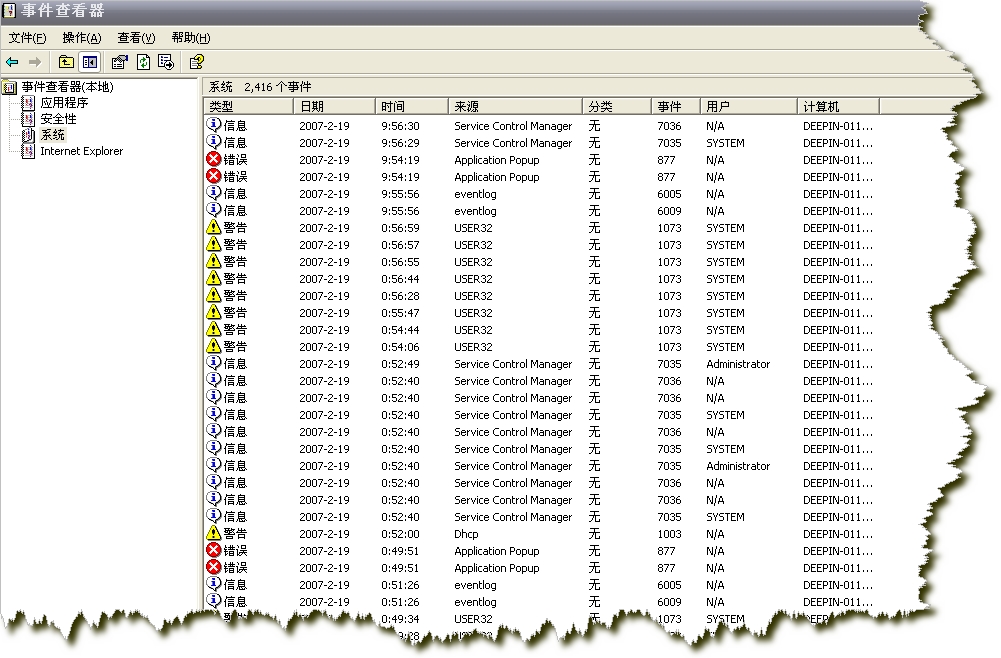
Task: Click the error icon of first Application Popup event
Action: (x=214, y=160)
